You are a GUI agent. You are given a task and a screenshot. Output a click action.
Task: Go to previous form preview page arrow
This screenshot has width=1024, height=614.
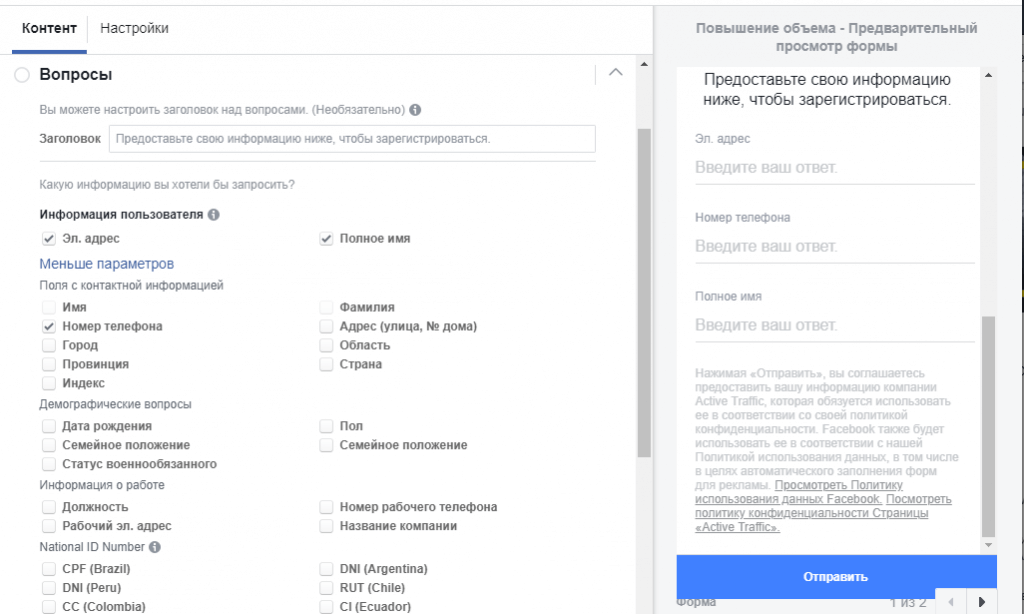tap(950, 602)
